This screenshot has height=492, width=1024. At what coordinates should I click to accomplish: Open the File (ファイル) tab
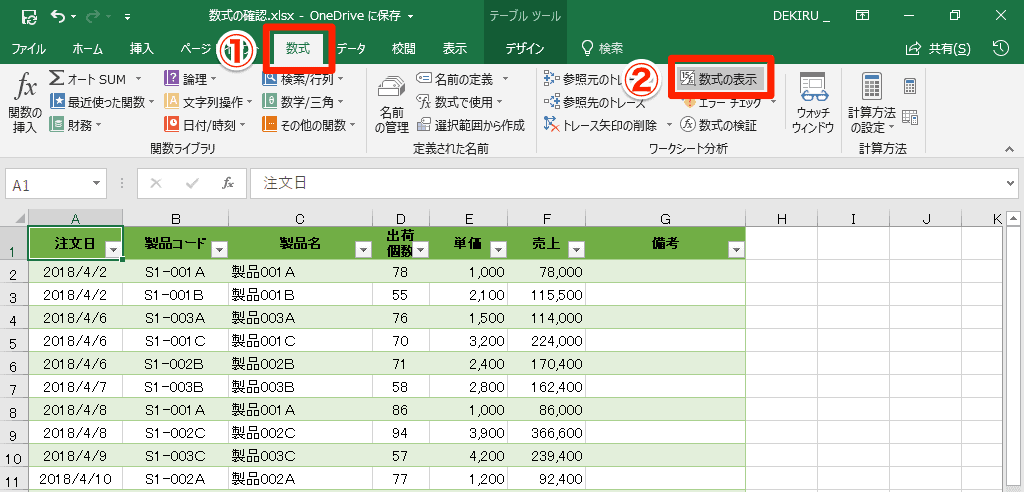[29, 48]
